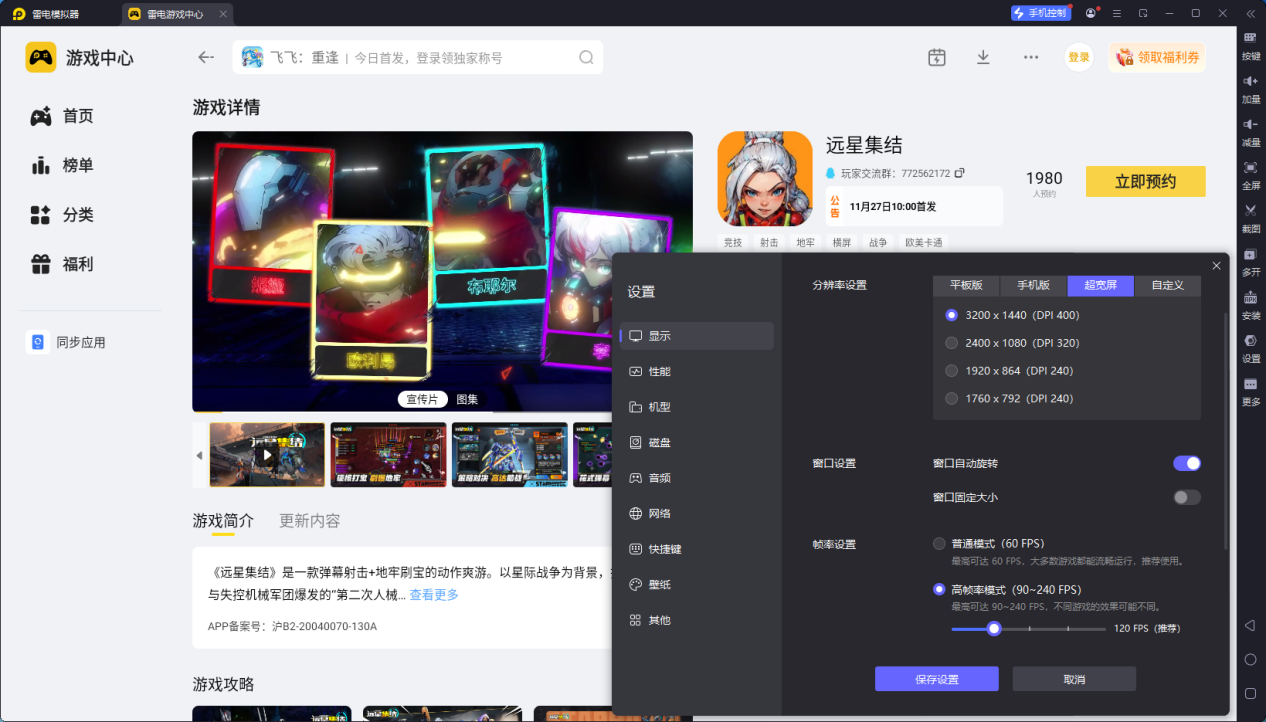Expand the three-dot more options menu

(x=1031, y=57)
